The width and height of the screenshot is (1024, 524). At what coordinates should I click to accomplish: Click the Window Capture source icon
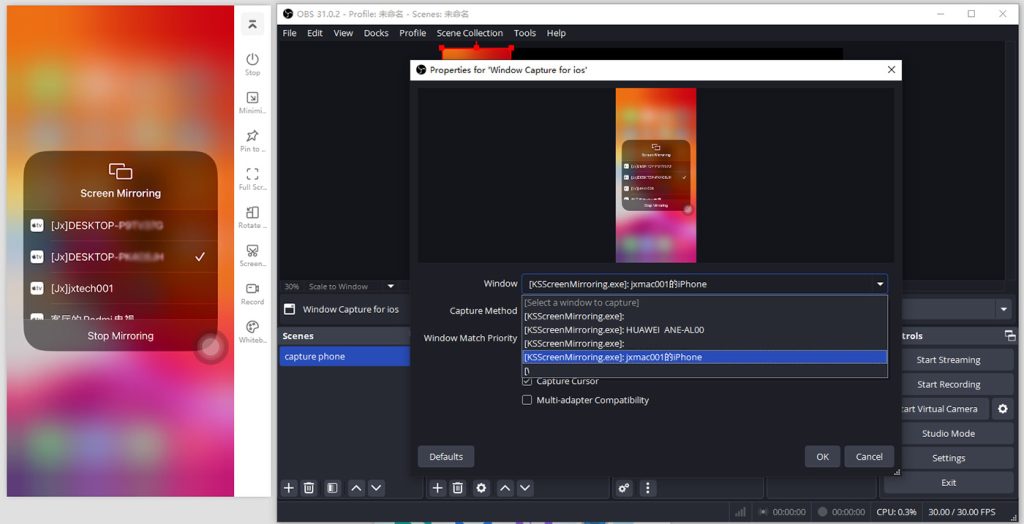[289, 309]
